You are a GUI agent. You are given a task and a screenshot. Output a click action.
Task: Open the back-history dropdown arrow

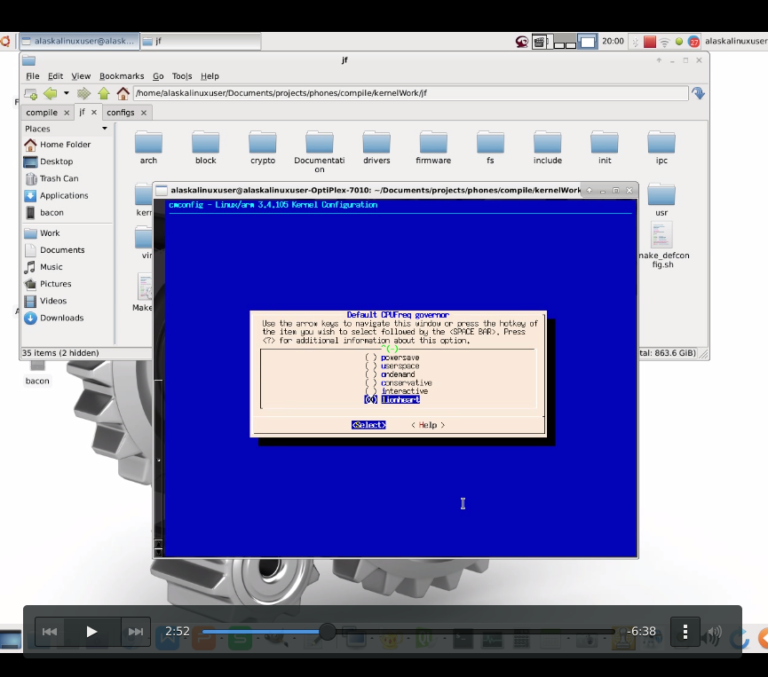point(66,94)
